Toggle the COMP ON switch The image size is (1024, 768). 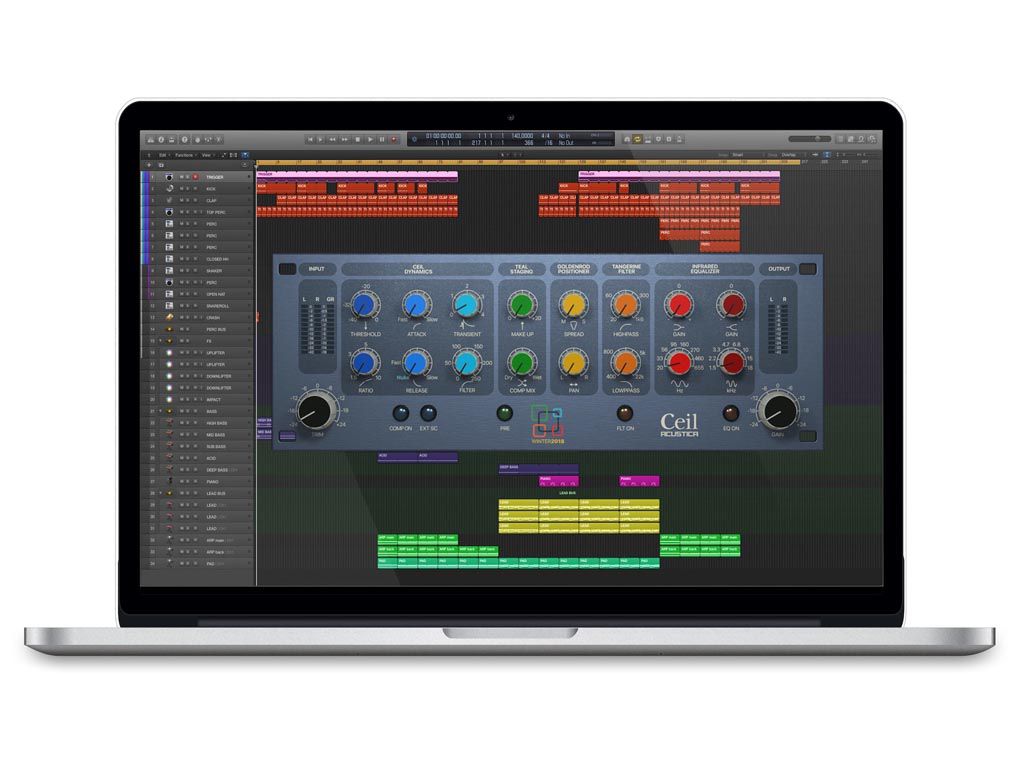(401, 413)
